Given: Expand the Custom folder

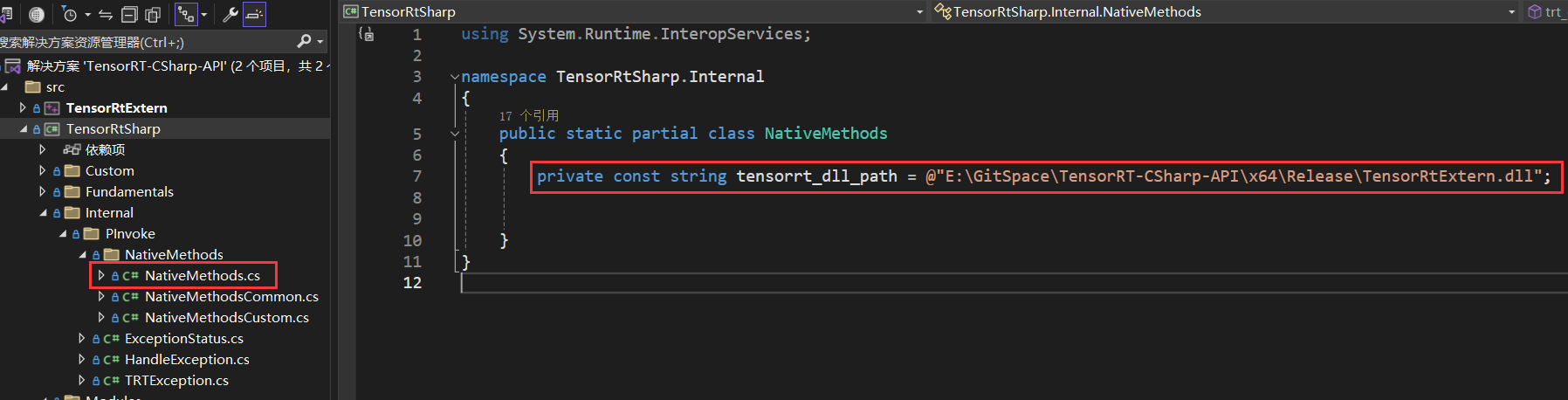Looking at the screenshot, I should click(42, 170).
